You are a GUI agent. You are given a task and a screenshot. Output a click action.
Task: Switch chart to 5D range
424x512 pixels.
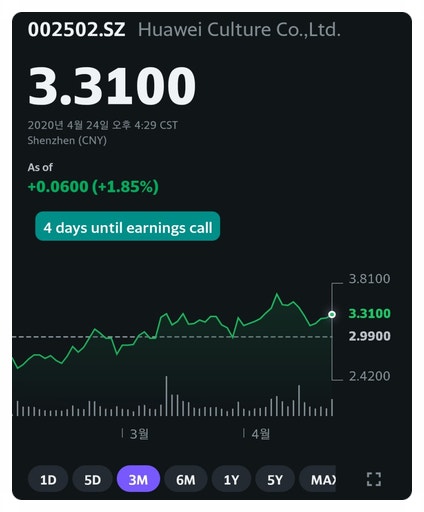point(92,480)
